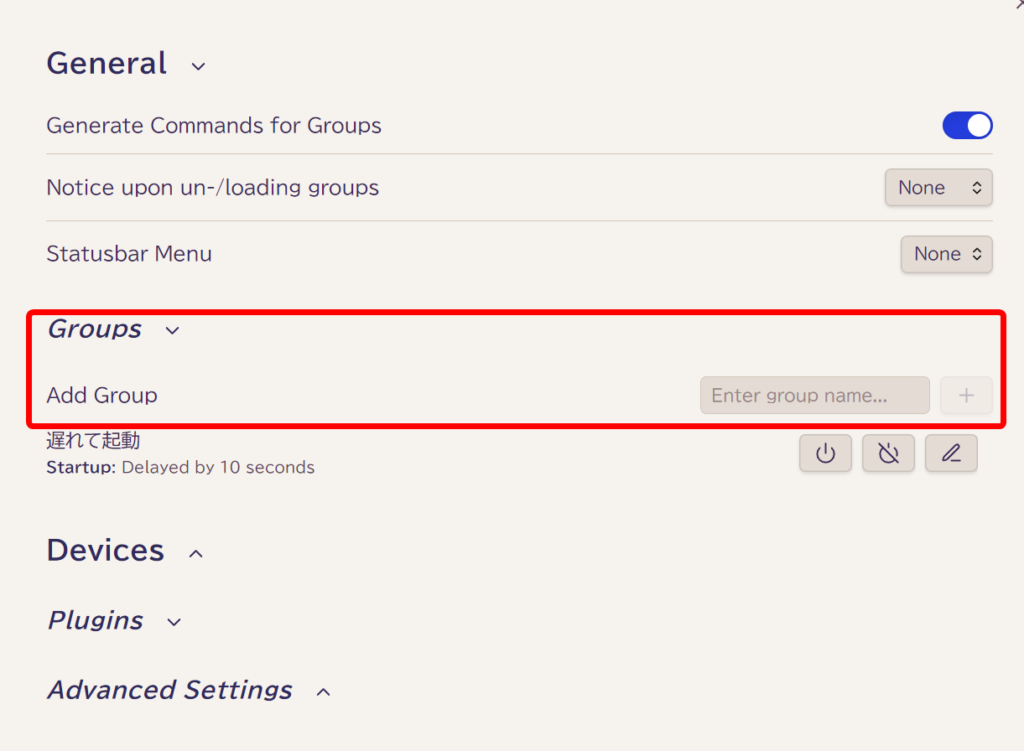This screenshot has height=751, width=1024.
Task: Click the chevron next to the Devices heading
Action: pyautogui.click(x=196, y=554)
